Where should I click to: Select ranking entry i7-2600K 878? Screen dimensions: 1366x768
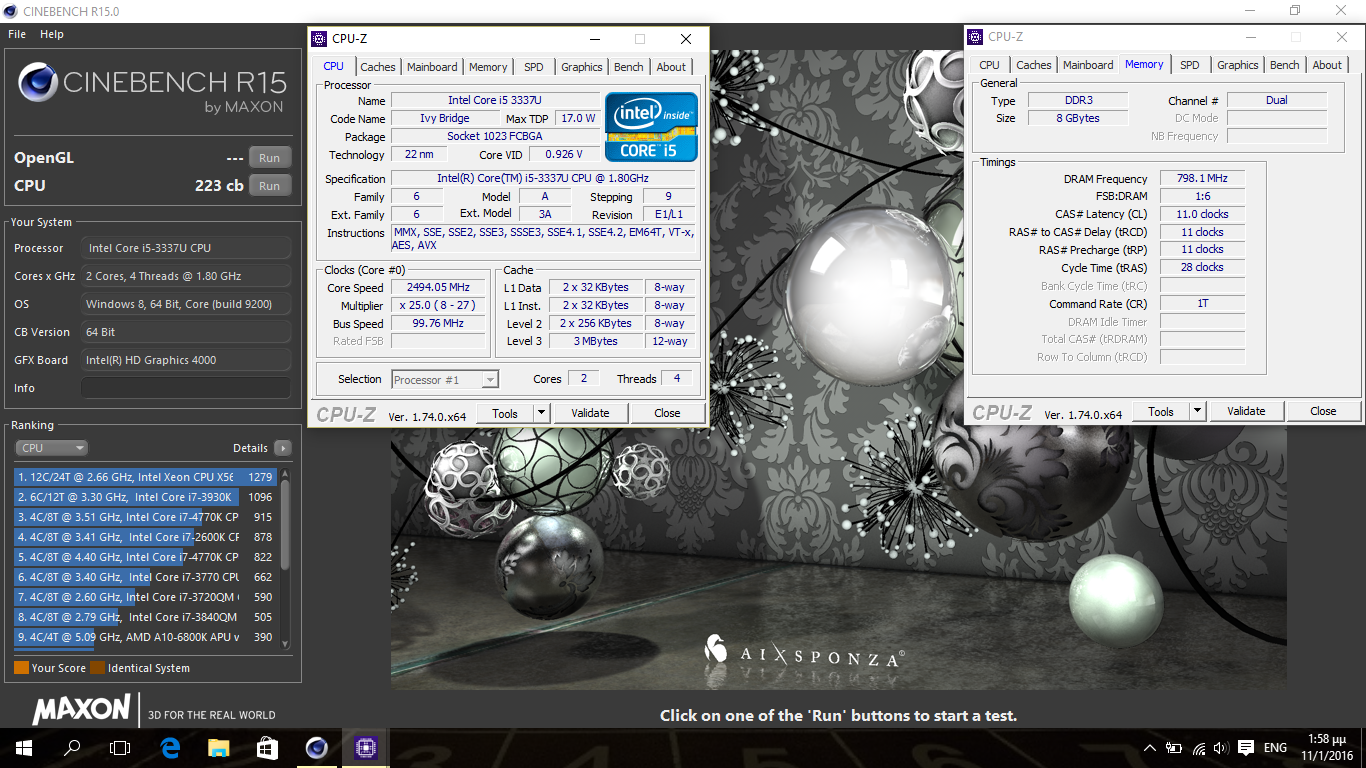point(146,537)
